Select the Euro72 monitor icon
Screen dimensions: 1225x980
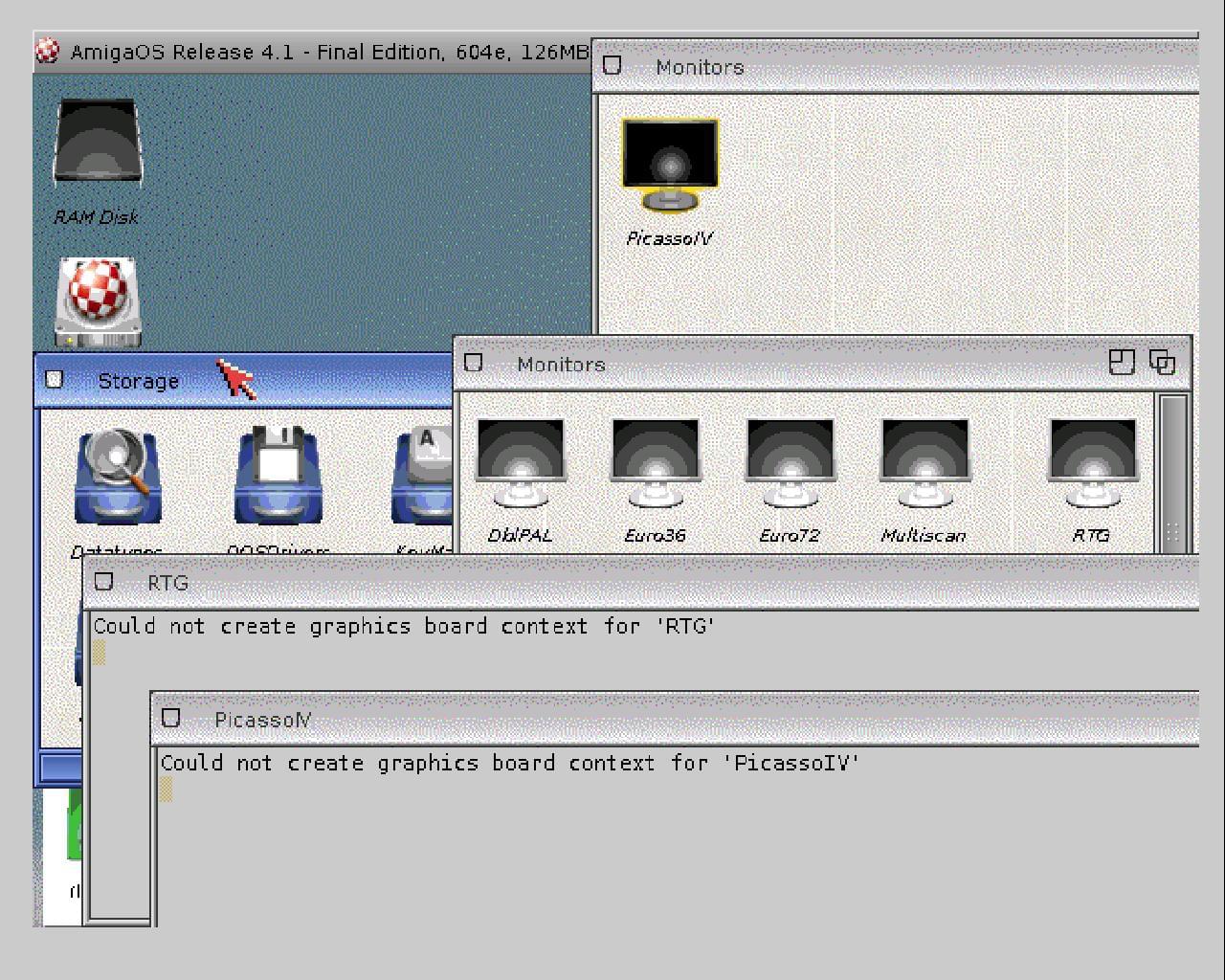coord(790,480)
